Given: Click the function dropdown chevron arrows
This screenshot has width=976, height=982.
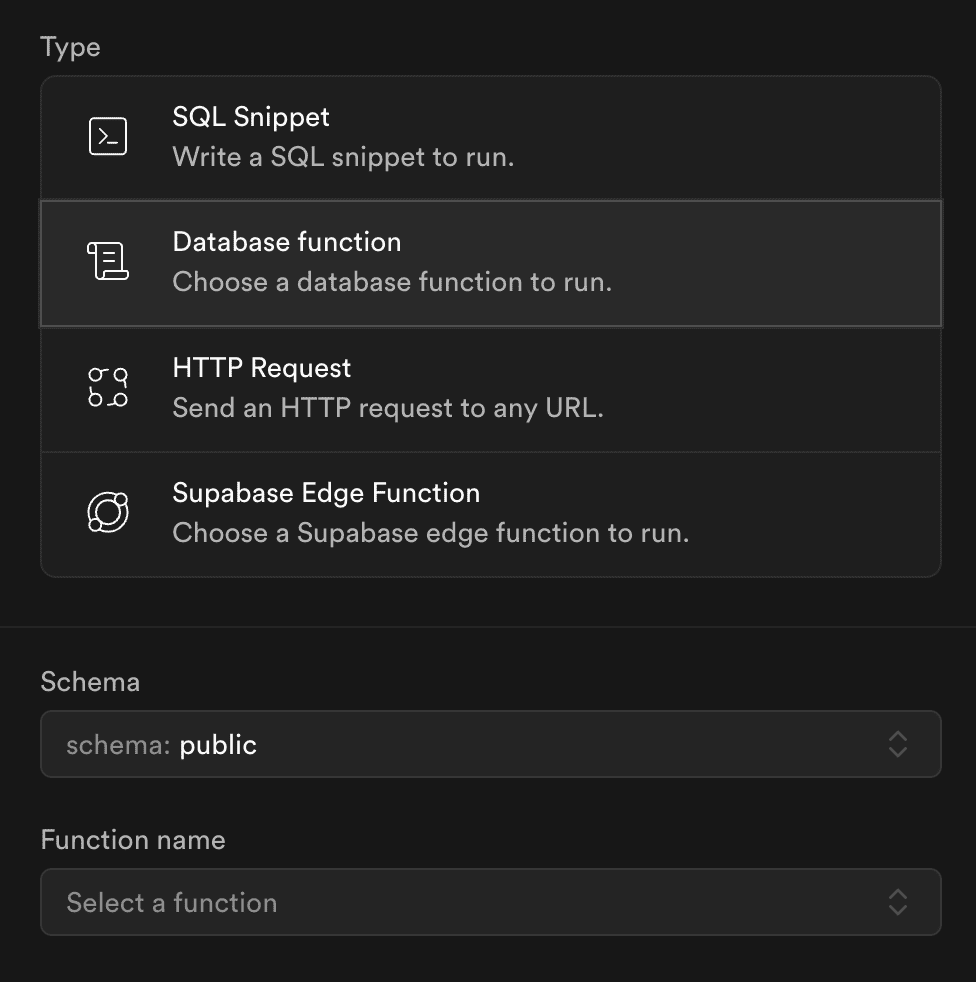Looking at the screenshot, I should pos(898,902).
